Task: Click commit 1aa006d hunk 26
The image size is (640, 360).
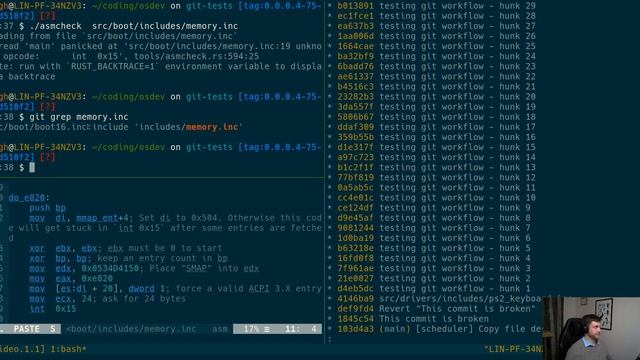Action: click(436, 36)
